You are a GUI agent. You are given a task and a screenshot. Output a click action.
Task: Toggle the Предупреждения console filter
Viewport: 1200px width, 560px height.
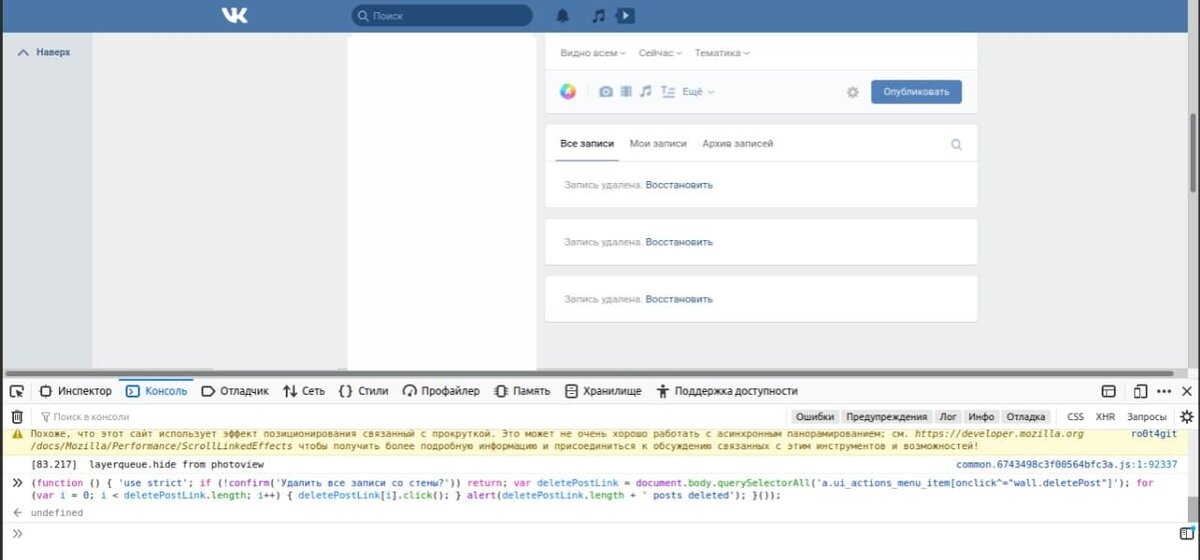[x=887, y=416]
